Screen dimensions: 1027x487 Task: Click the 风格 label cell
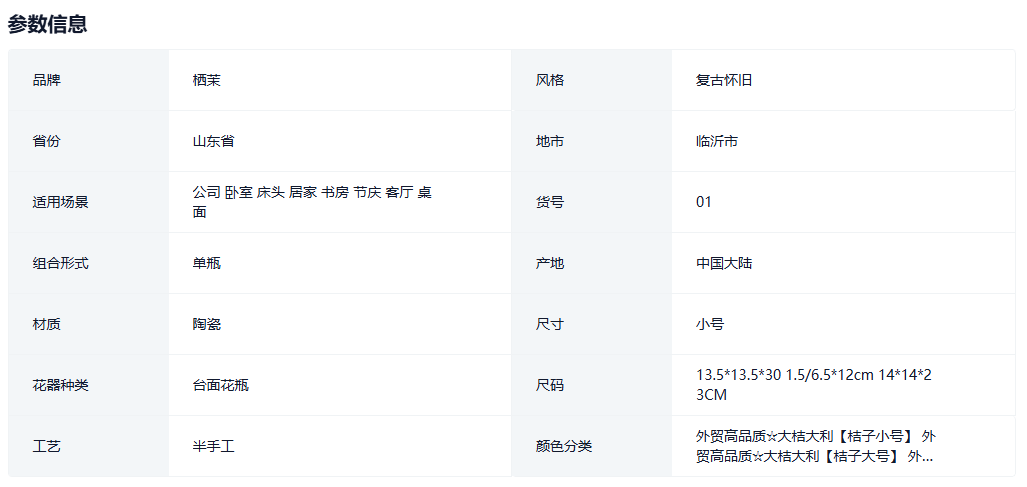[x=550, y=80]
